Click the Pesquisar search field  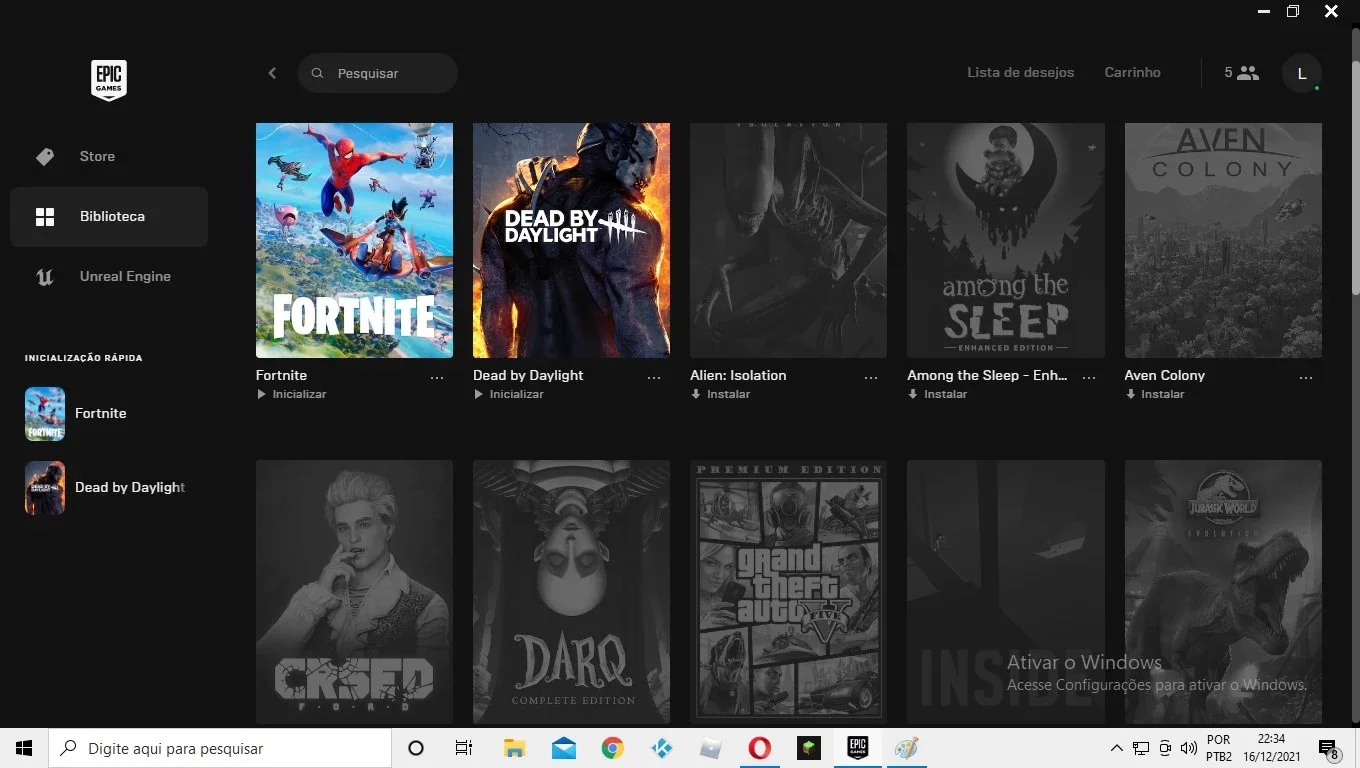pos(378,73)
